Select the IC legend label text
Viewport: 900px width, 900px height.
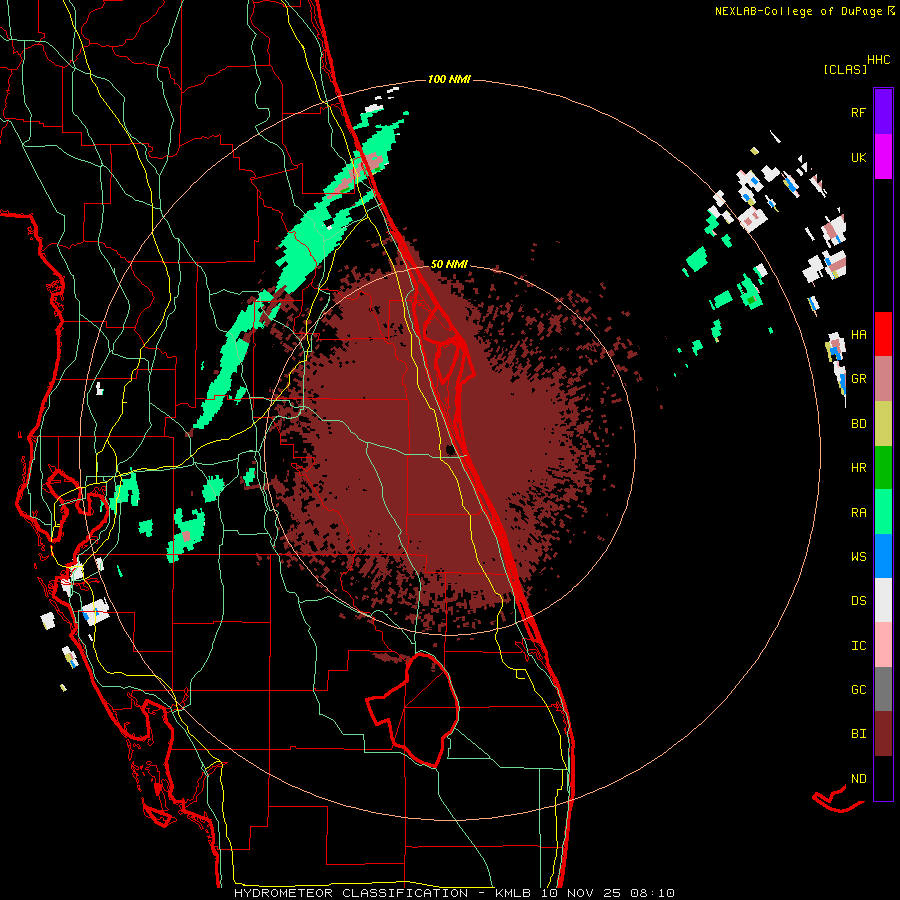[858, 646]
